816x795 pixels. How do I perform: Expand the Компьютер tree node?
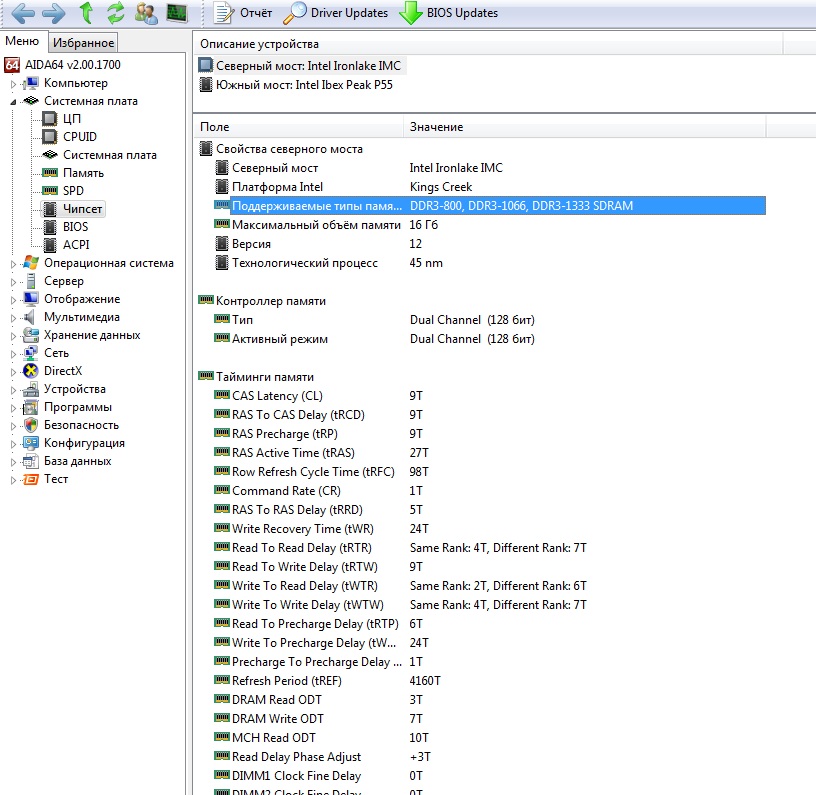[14, 83]
